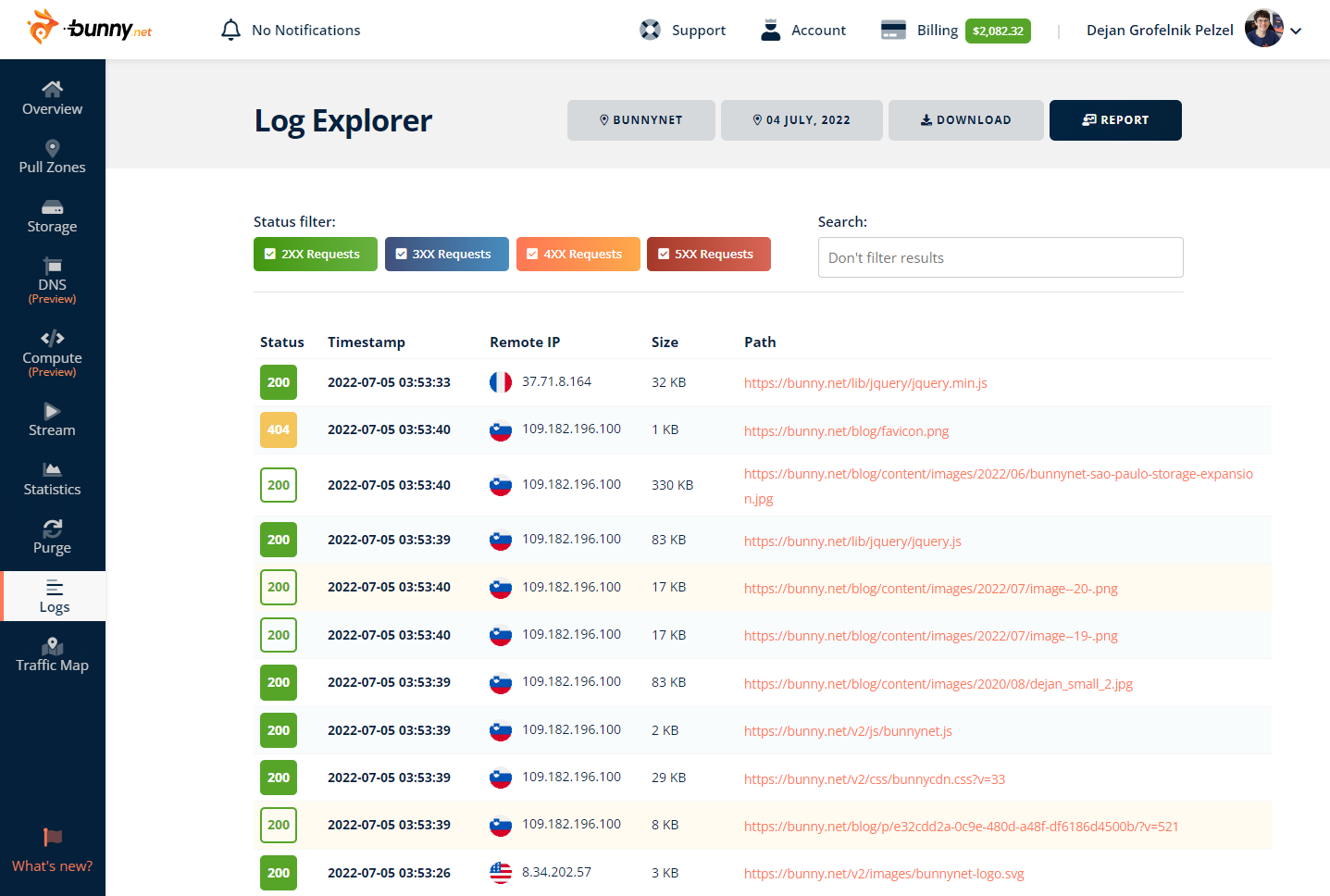Open the image--19-.png path link

(931, 636)
